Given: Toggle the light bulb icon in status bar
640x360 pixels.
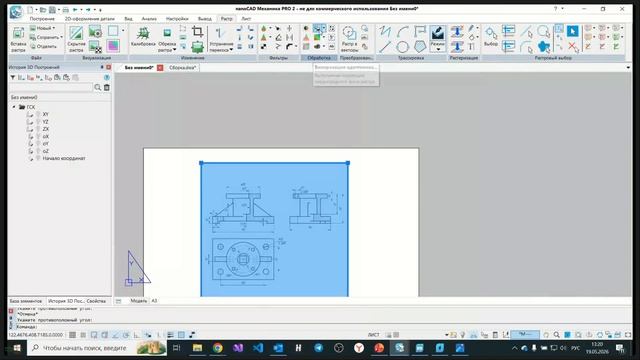Looking at the screenshot, I should pos(462,335).
